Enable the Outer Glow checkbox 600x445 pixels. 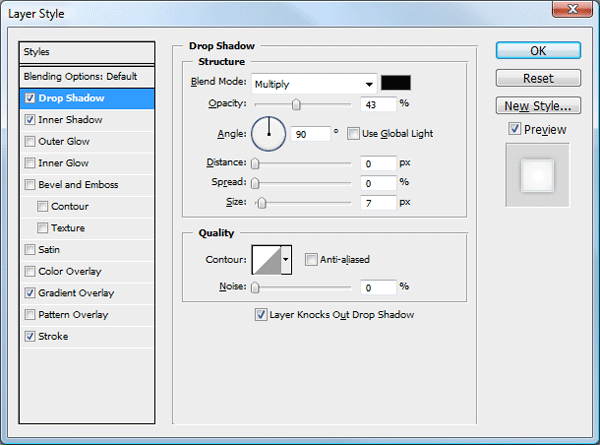30,142
